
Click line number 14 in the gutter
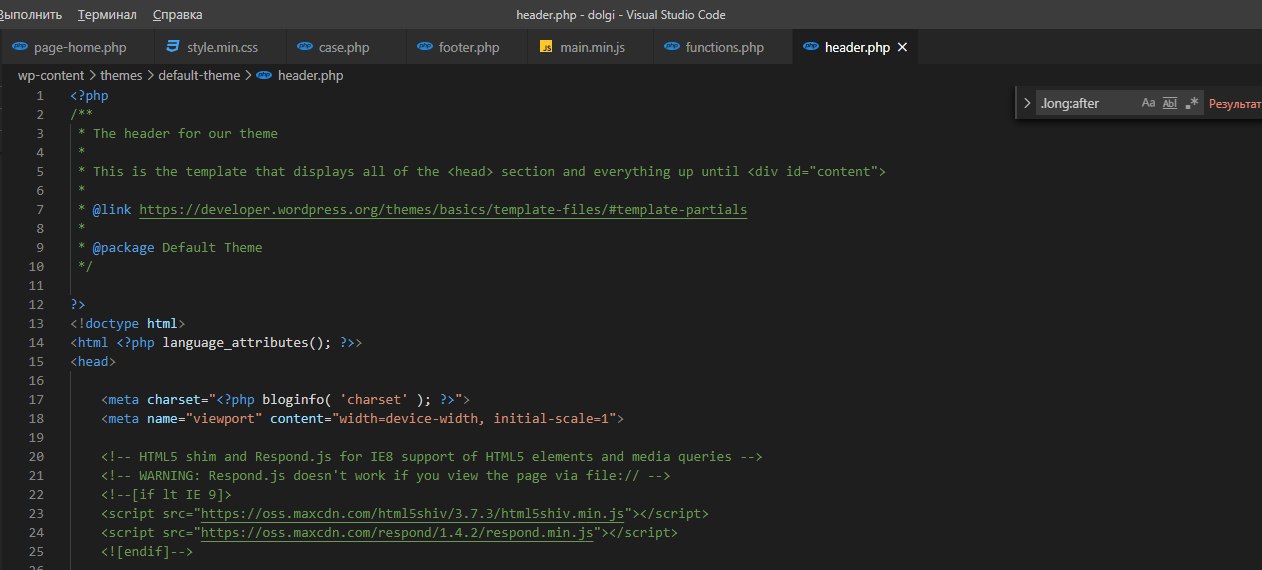click(37, 342)
